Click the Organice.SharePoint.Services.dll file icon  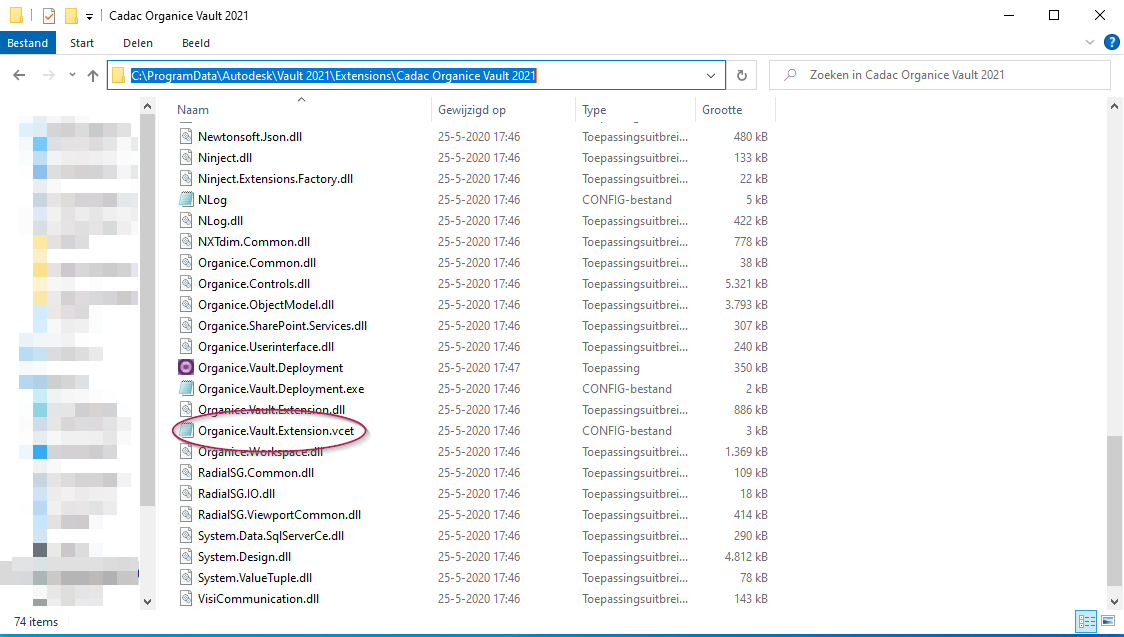click(186, 325)
